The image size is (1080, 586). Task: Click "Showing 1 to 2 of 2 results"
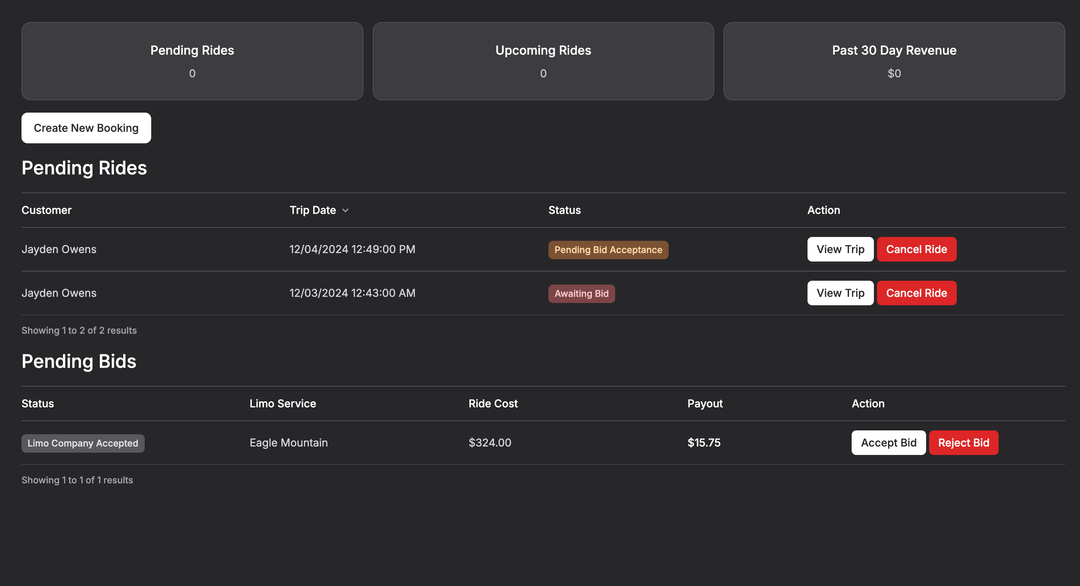pos(79,331)
